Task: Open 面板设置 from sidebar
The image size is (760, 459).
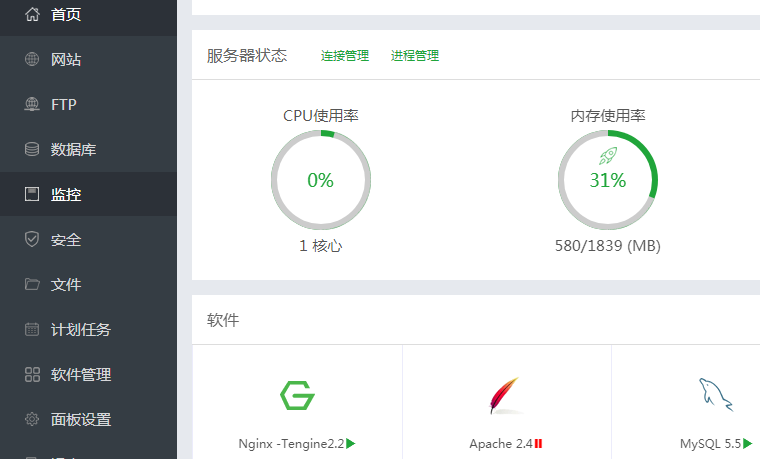Action: [x=88, y=419]
